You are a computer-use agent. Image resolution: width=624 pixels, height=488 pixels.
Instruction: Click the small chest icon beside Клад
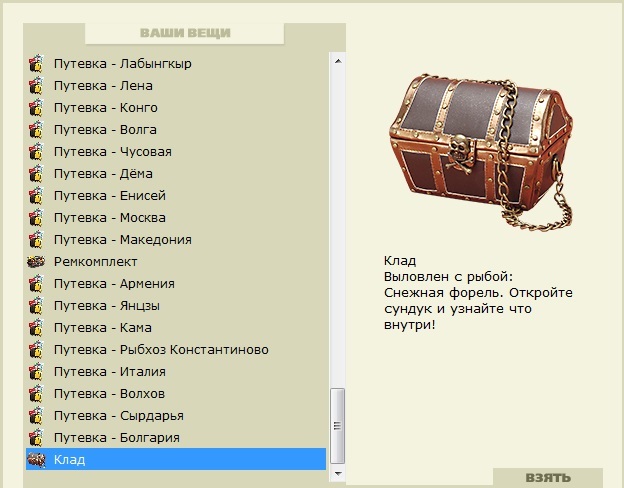coord(36,460)
